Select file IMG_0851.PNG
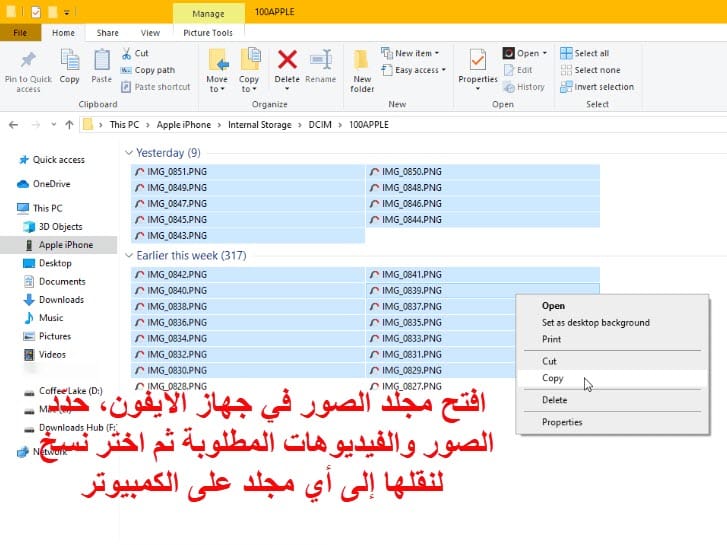727x545 pixels. click(x=248, y=172)
